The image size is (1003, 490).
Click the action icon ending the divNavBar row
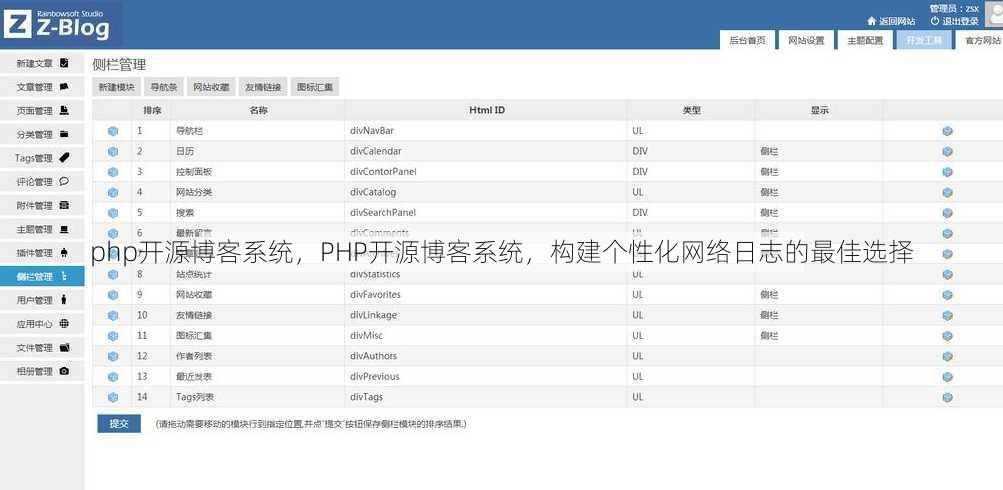point(947,131)
